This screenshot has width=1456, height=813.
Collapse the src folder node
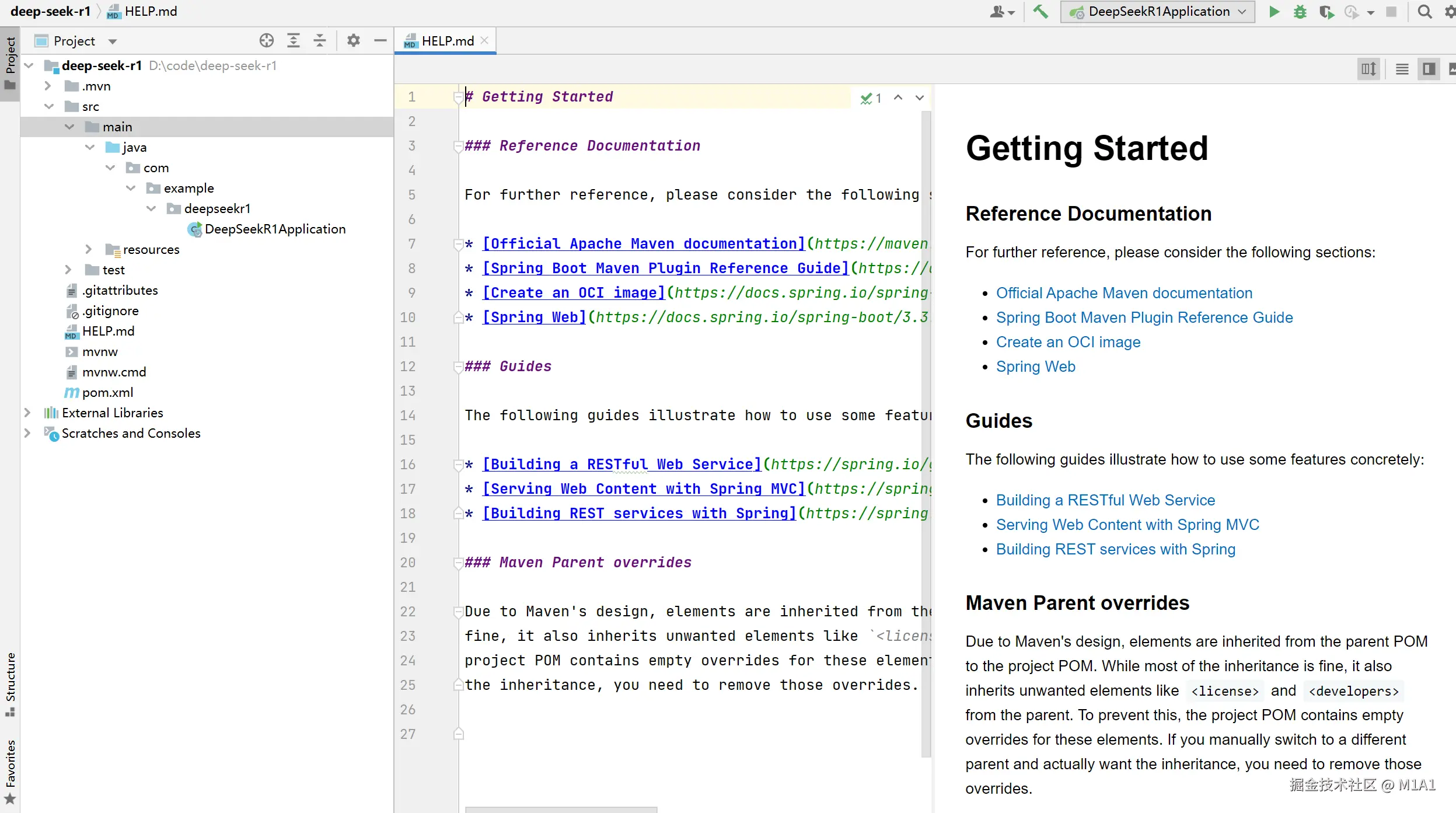tap(49, 106)
